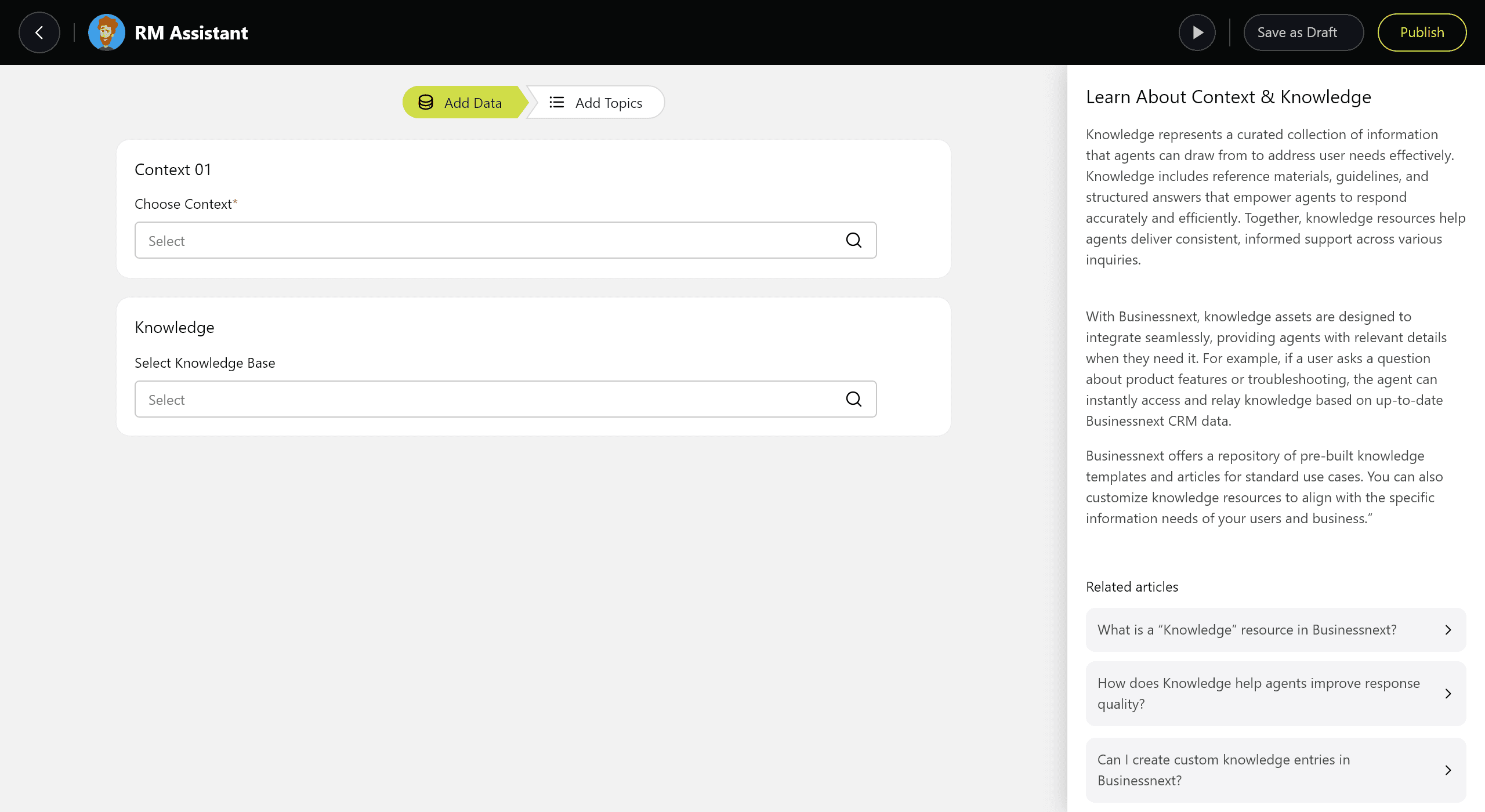The image size is (1485, 812).
Task: Click the back arrow button
Action: [39, 32]
